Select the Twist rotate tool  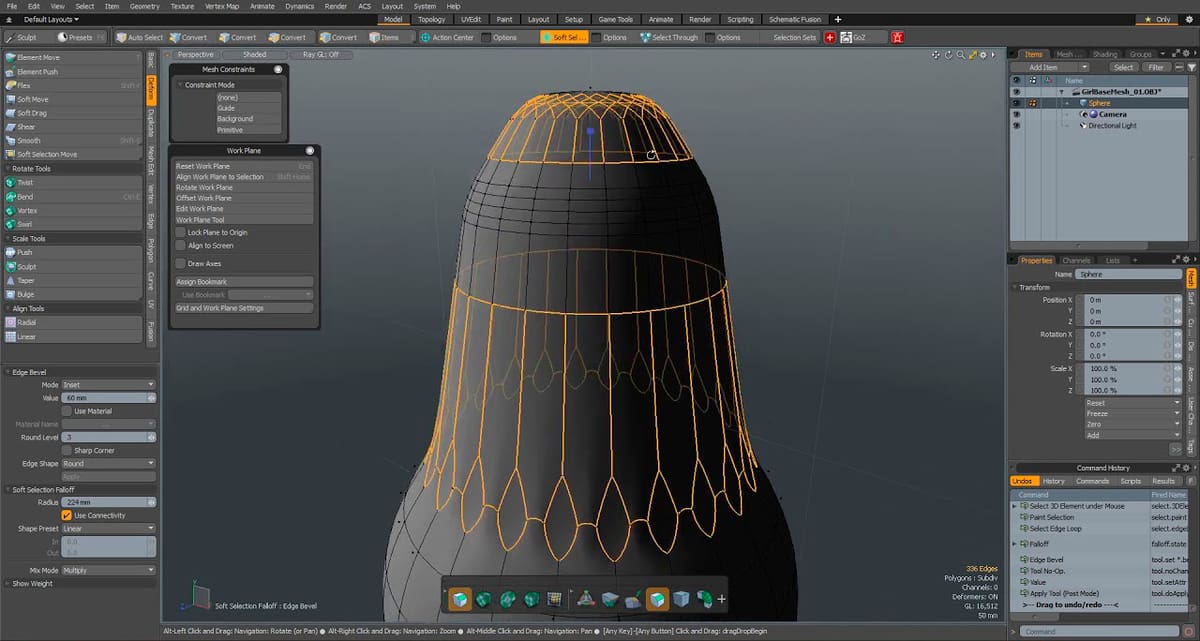tap(26, 183)
